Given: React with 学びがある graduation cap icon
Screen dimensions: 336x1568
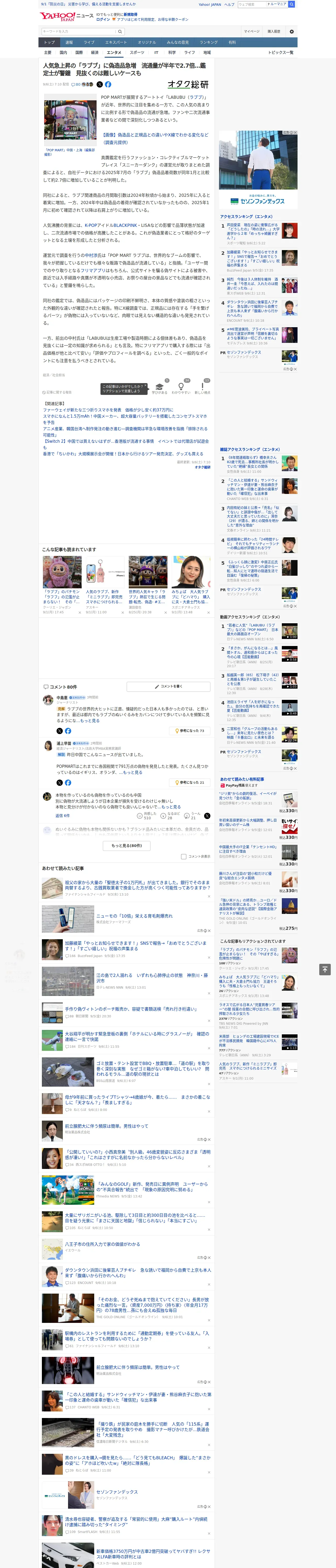Looking at the screenshot, I should [x=159, y=387].
